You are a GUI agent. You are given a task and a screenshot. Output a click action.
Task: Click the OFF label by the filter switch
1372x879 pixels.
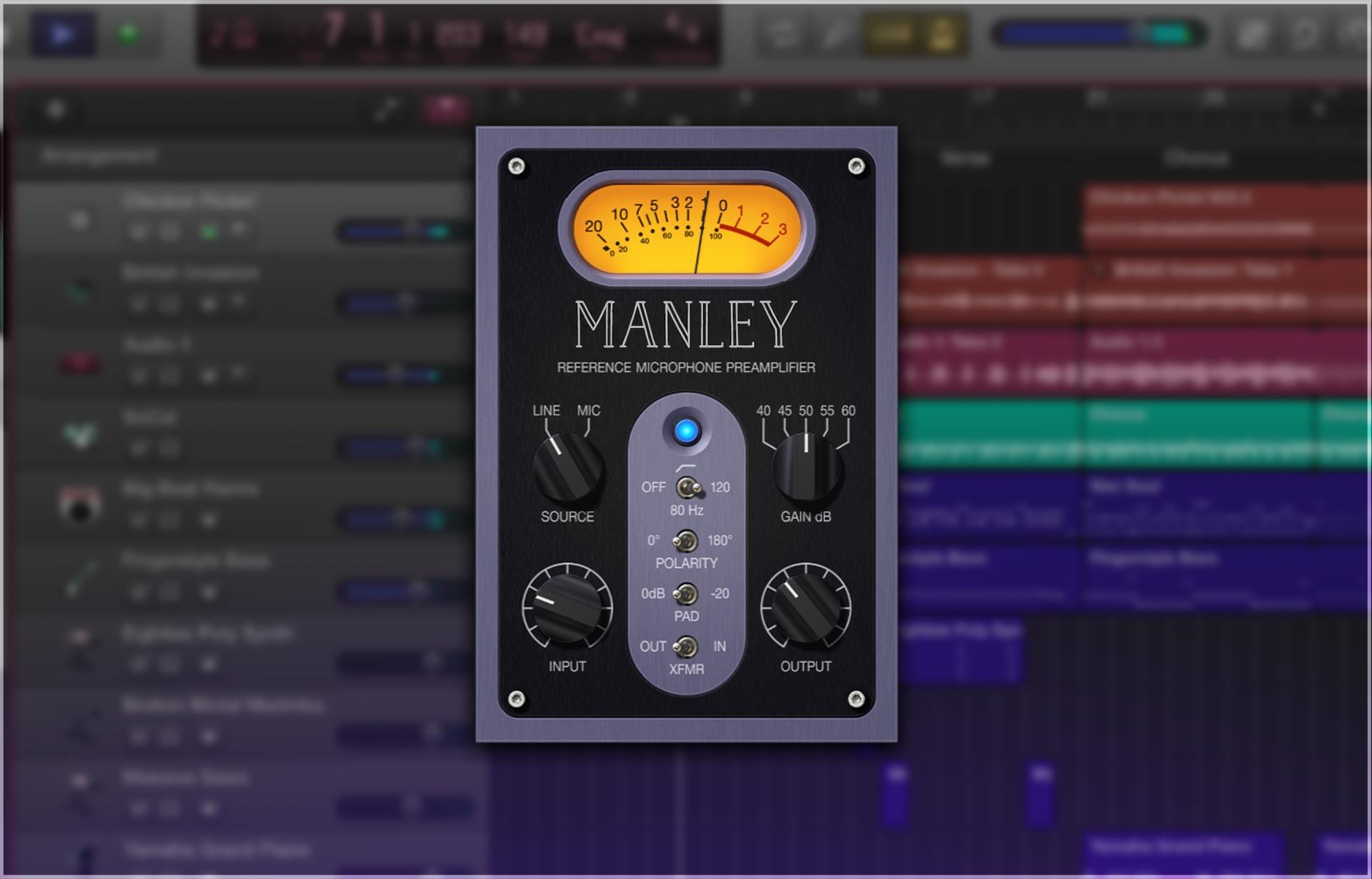[653, 487]
